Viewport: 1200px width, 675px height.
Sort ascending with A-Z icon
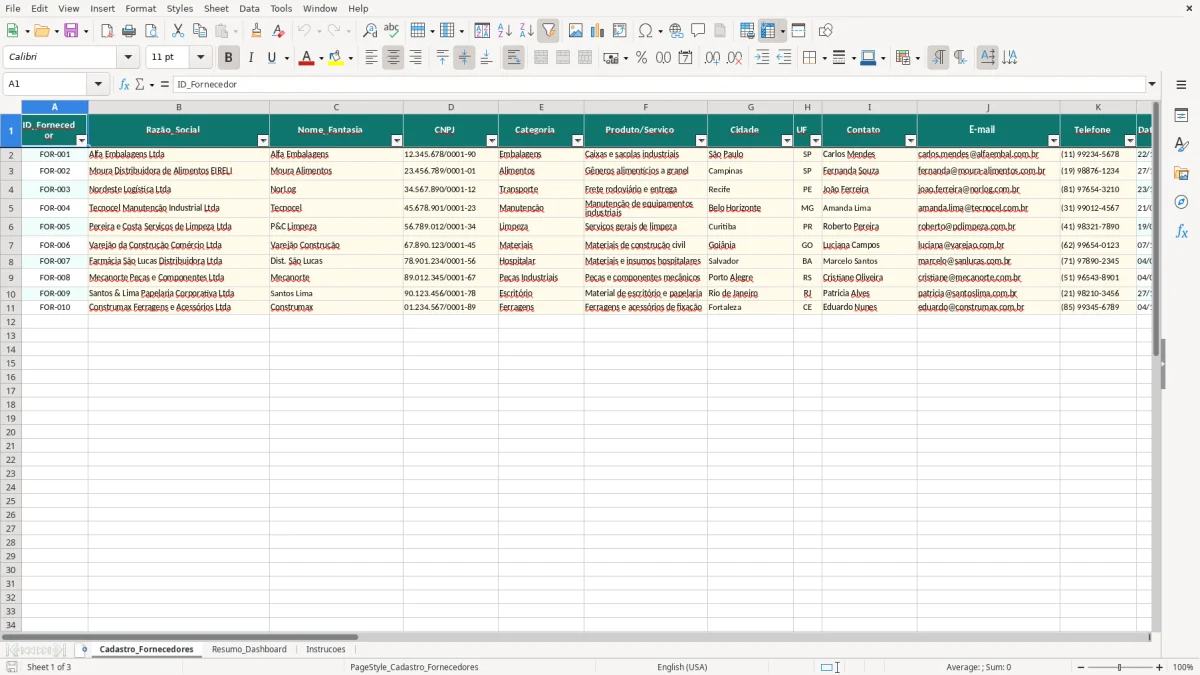[505, 31]
